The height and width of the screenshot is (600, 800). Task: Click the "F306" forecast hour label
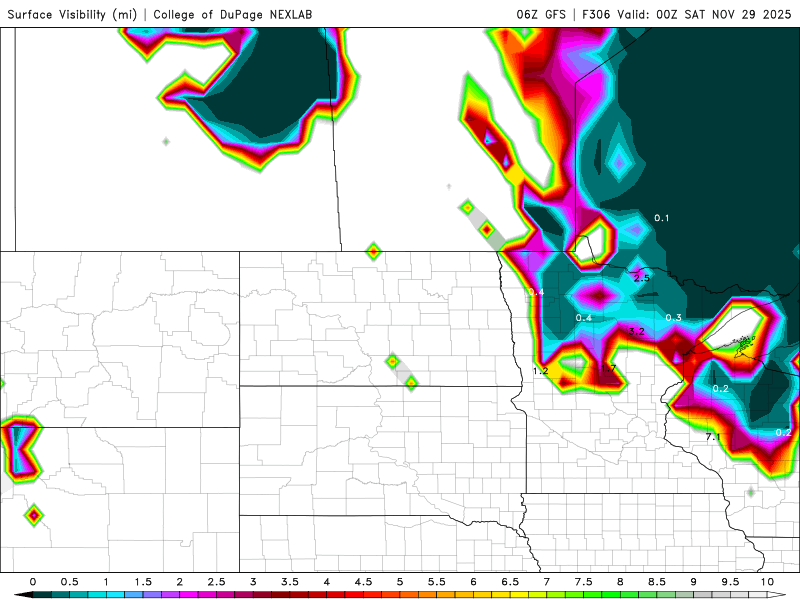click(x=596, y=14)
